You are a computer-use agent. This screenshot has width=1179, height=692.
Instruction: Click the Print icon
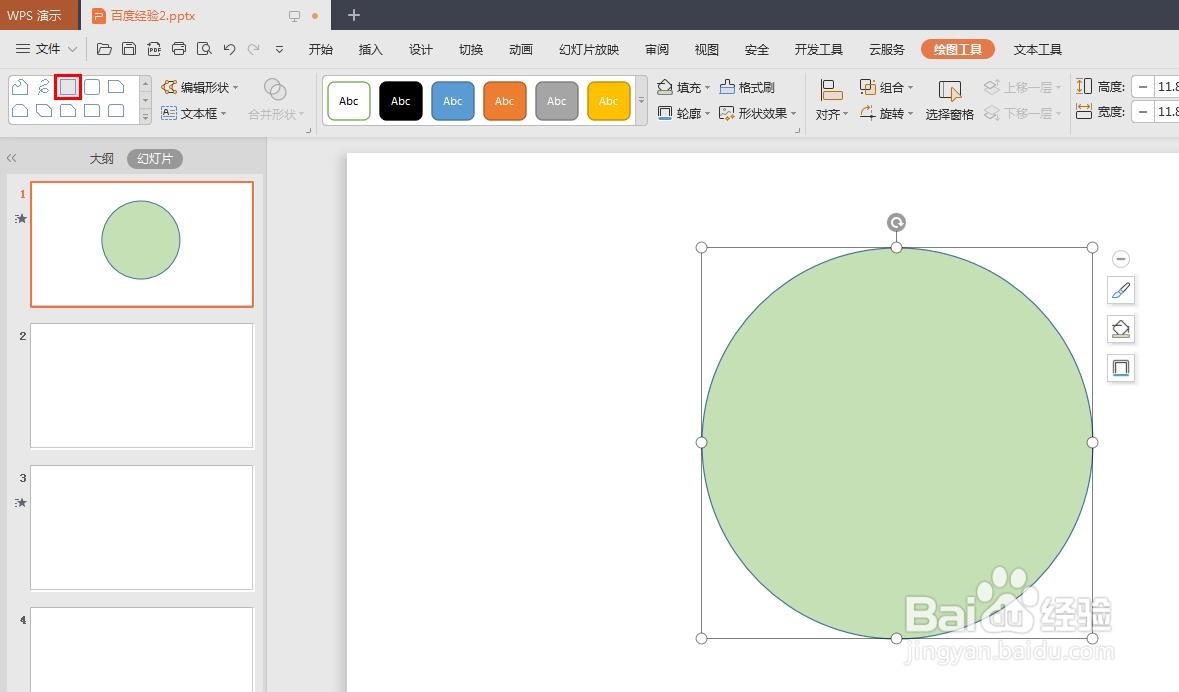pyautogui.click(x=179, y=49)
